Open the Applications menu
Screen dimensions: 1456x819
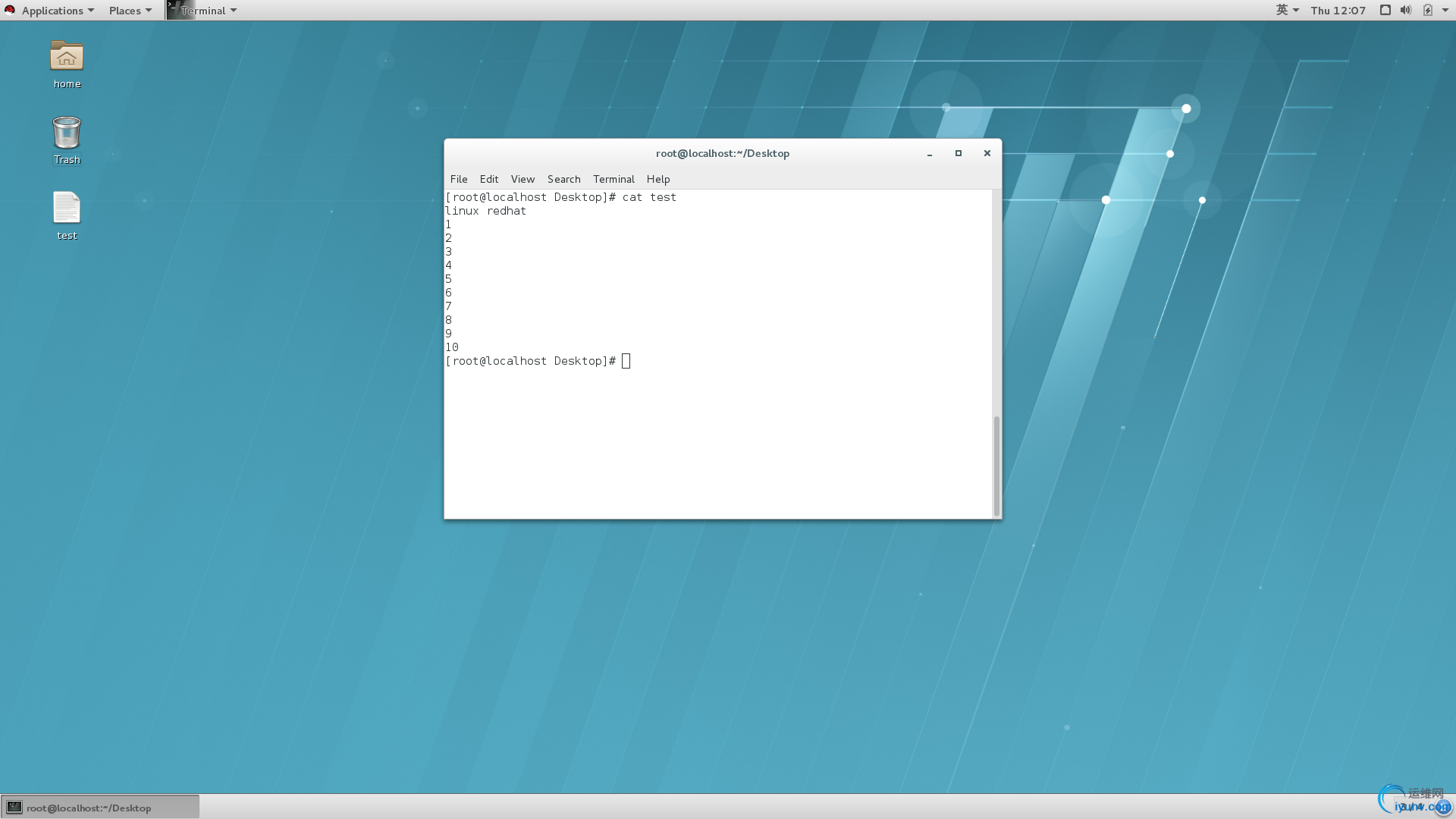[58, 10]
